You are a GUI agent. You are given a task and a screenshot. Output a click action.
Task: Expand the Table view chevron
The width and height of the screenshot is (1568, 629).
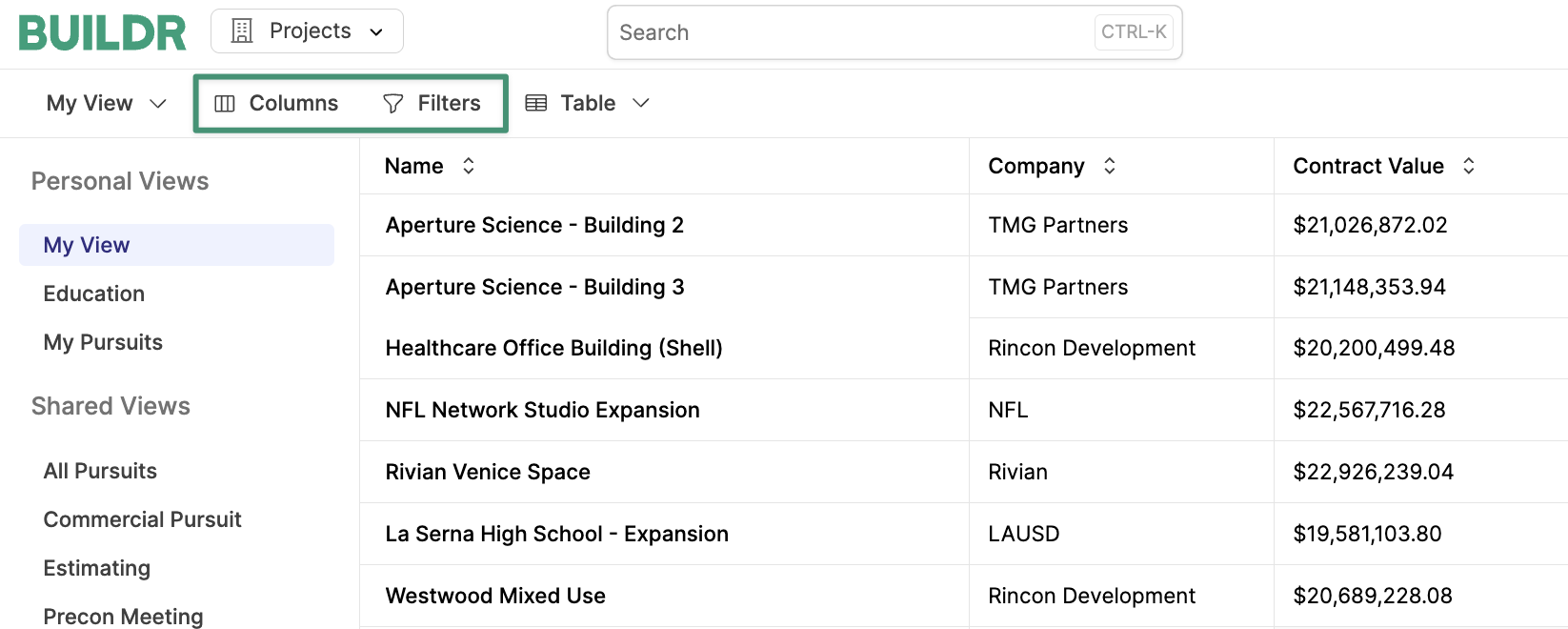point(641,103)
